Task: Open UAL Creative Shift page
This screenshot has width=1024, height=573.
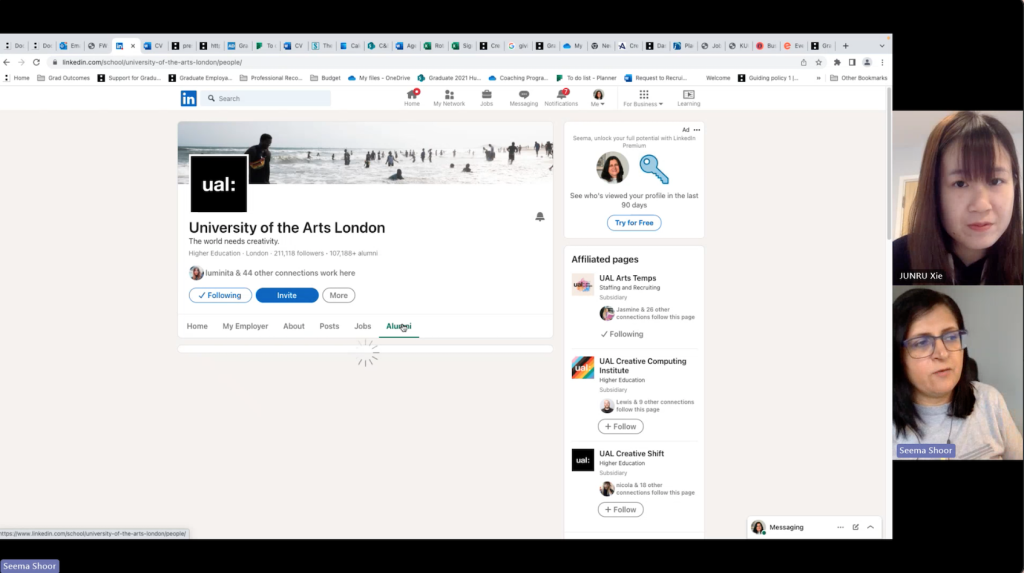Action: click(x=632, y=453)
